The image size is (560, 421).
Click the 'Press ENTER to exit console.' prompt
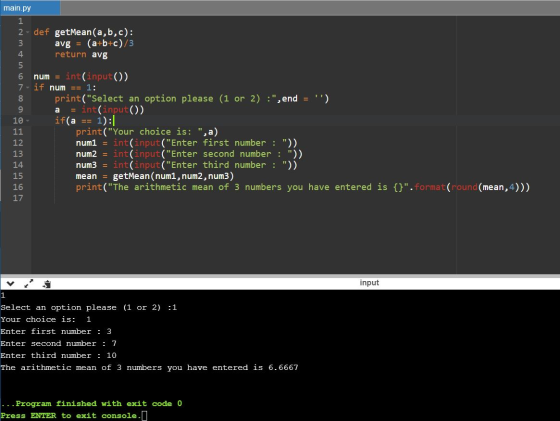(71, 416)
